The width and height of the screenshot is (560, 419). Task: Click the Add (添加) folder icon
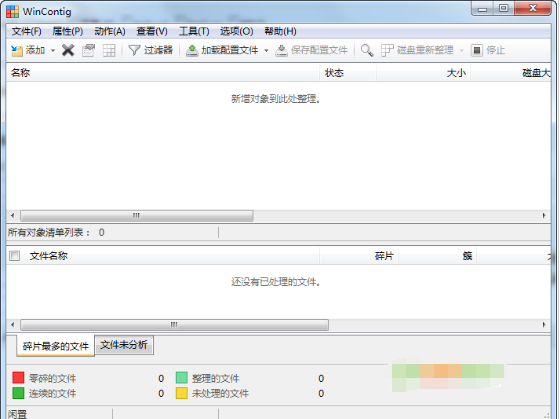pyautogui.click(x=16, y=50)
